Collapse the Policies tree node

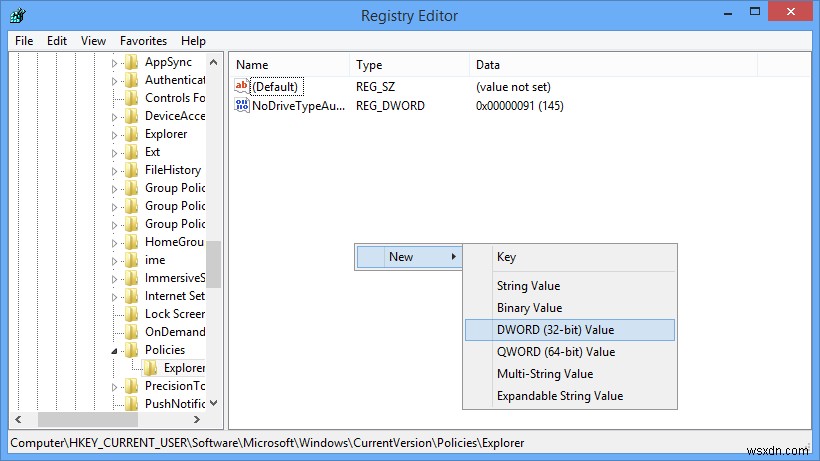114,350
